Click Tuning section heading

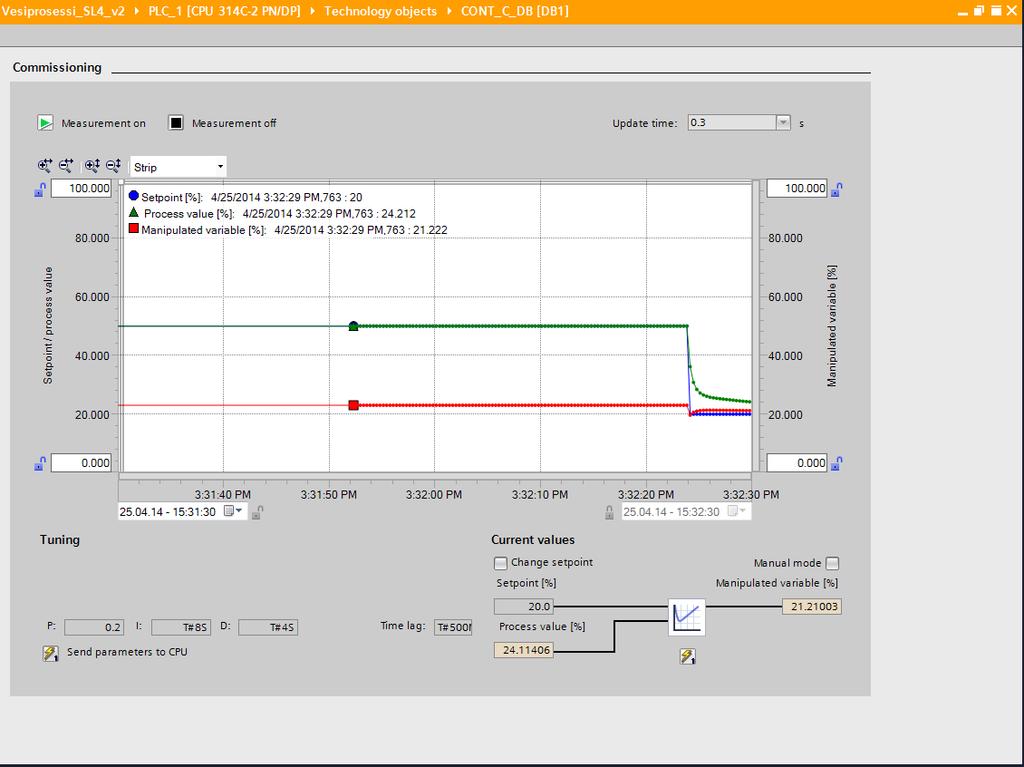(59, 540)
